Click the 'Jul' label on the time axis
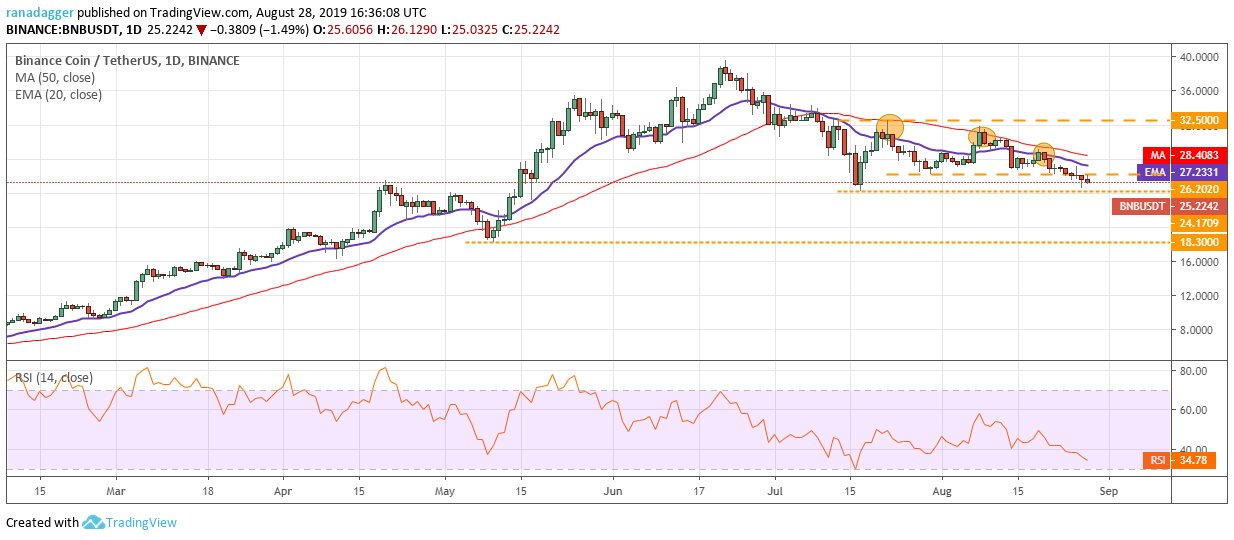The width and height of the screenshot is (1234, 540). click(775, 492)
